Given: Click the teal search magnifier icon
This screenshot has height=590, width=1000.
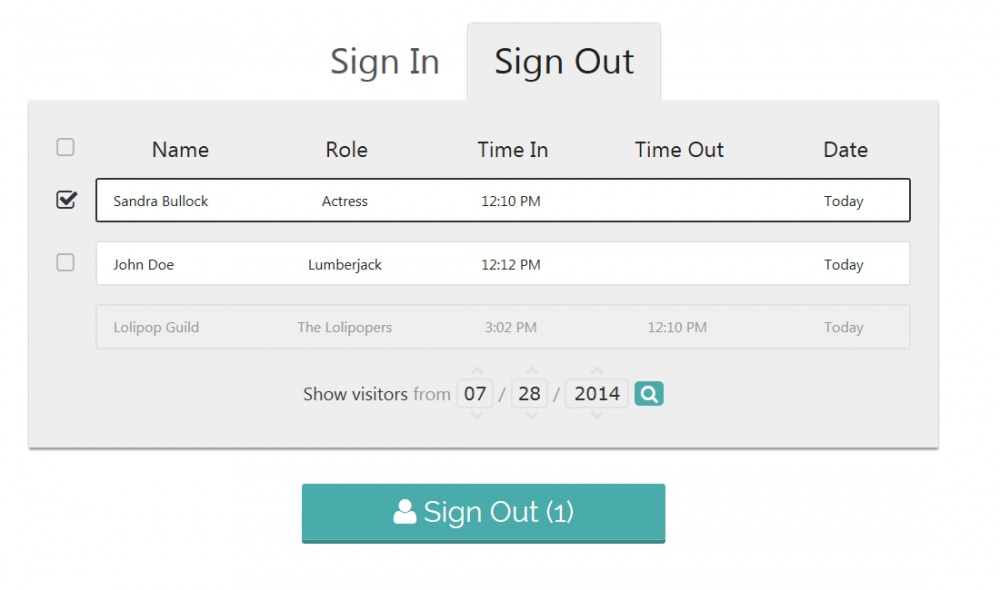Looking at the screenshot, I should 649,394.
